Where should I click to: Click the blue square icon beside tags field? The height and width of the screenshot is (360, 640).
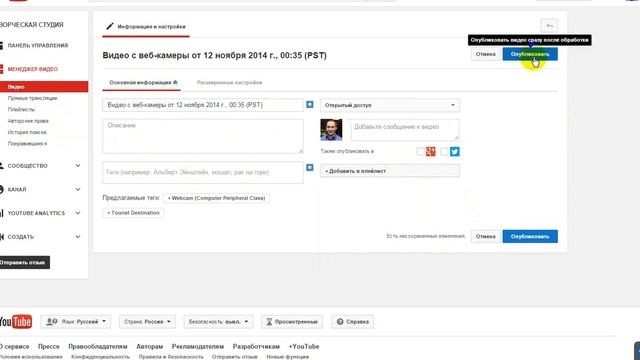[x=310, y=167]
